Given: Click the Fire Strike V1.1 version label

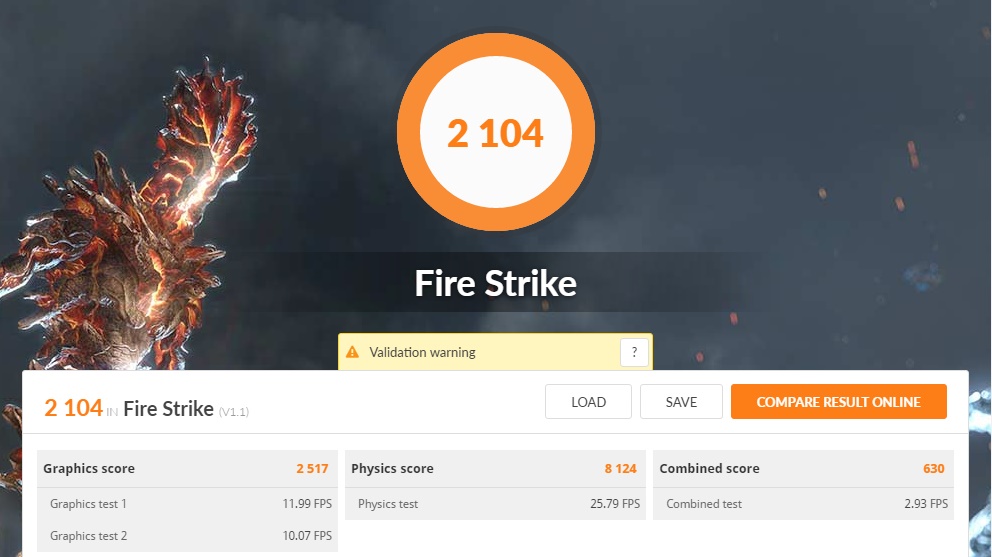Looking at the screenshot, I should tap(234, 412).
